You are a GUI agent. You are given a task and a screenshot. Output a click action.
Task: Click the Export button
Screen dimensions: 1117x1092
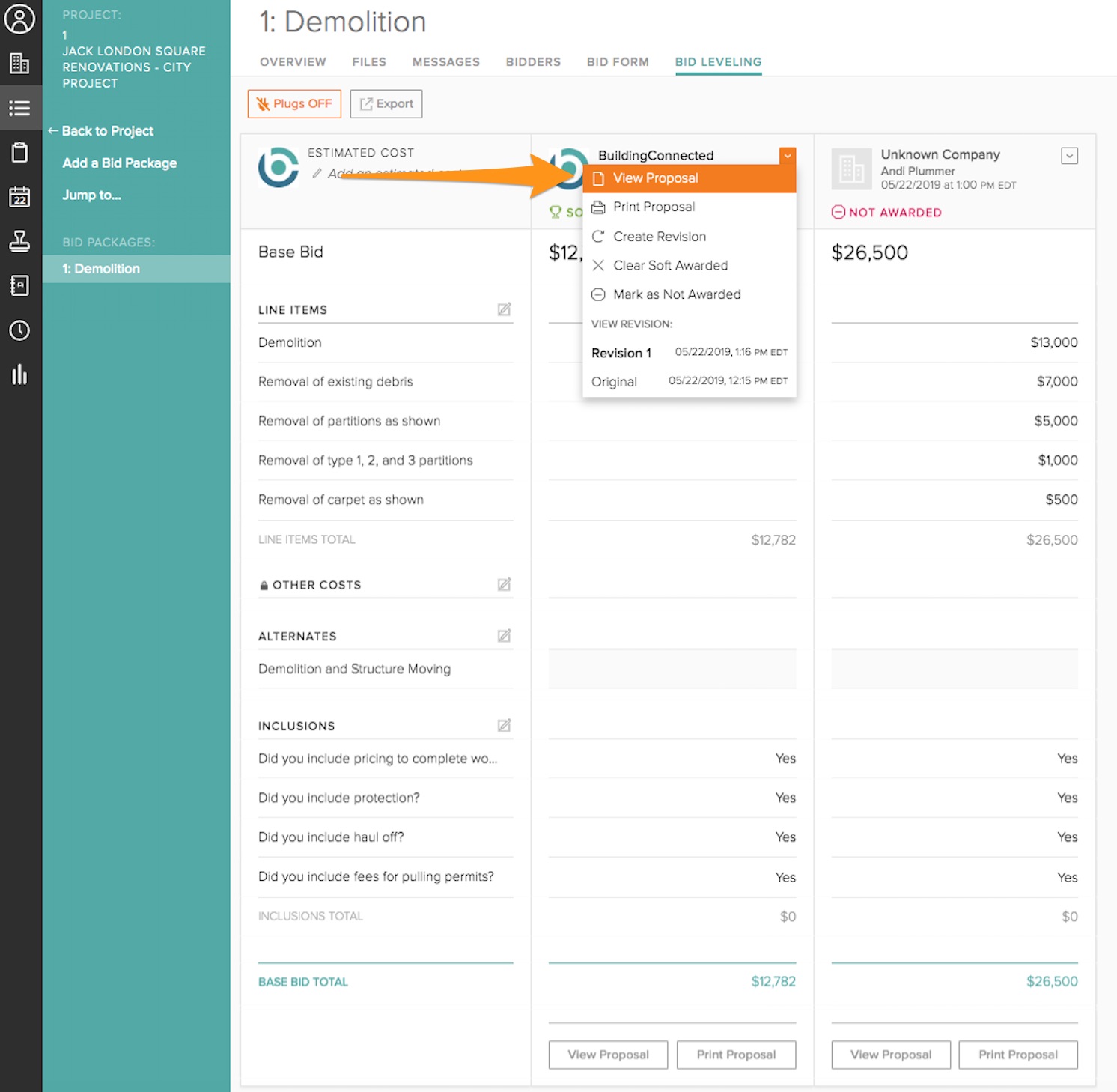[386, 104]
